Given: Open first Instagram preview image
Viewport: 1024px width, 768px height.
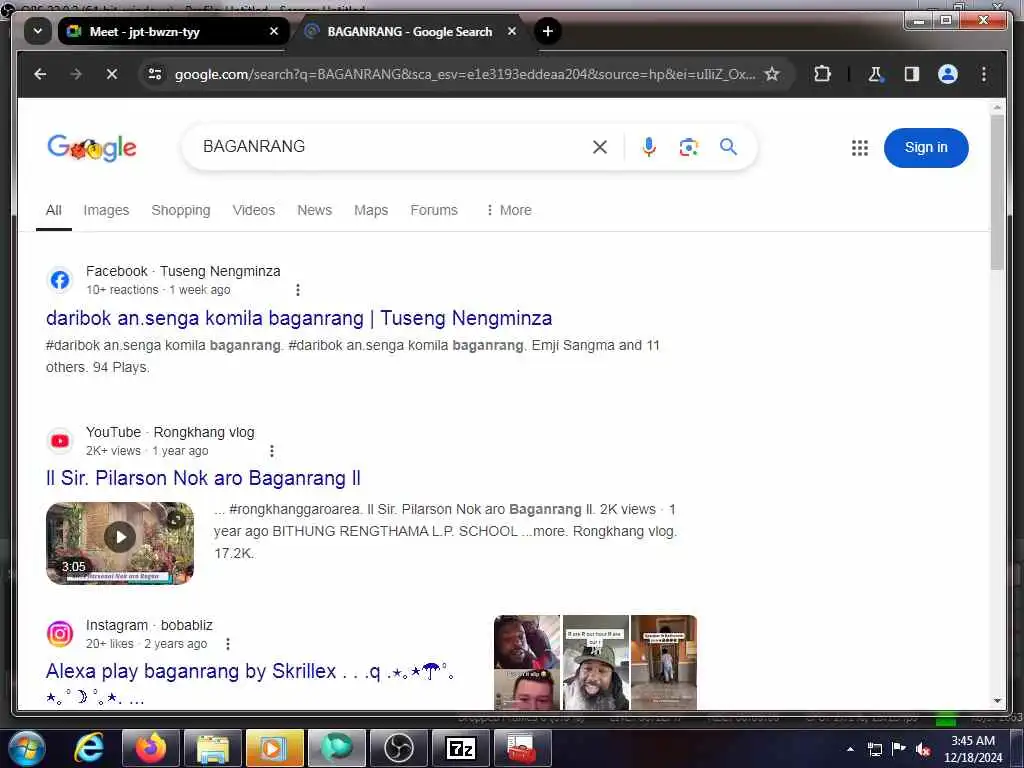Looking at the screenshot, I should [x=527, y=662].
